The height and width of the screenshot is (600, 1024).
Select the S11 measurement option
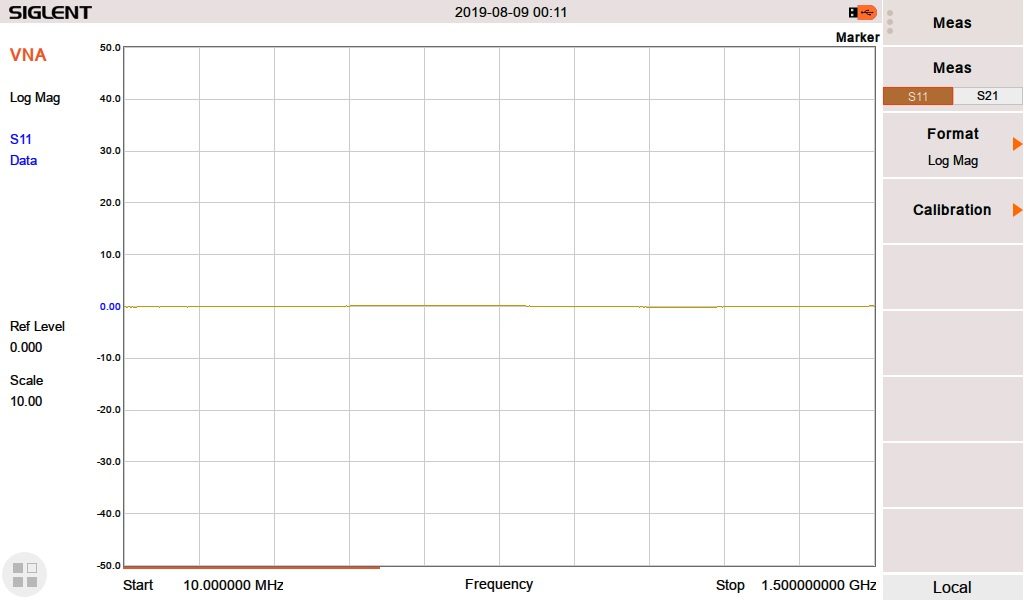pyautogui.click(x=917, y=96)
